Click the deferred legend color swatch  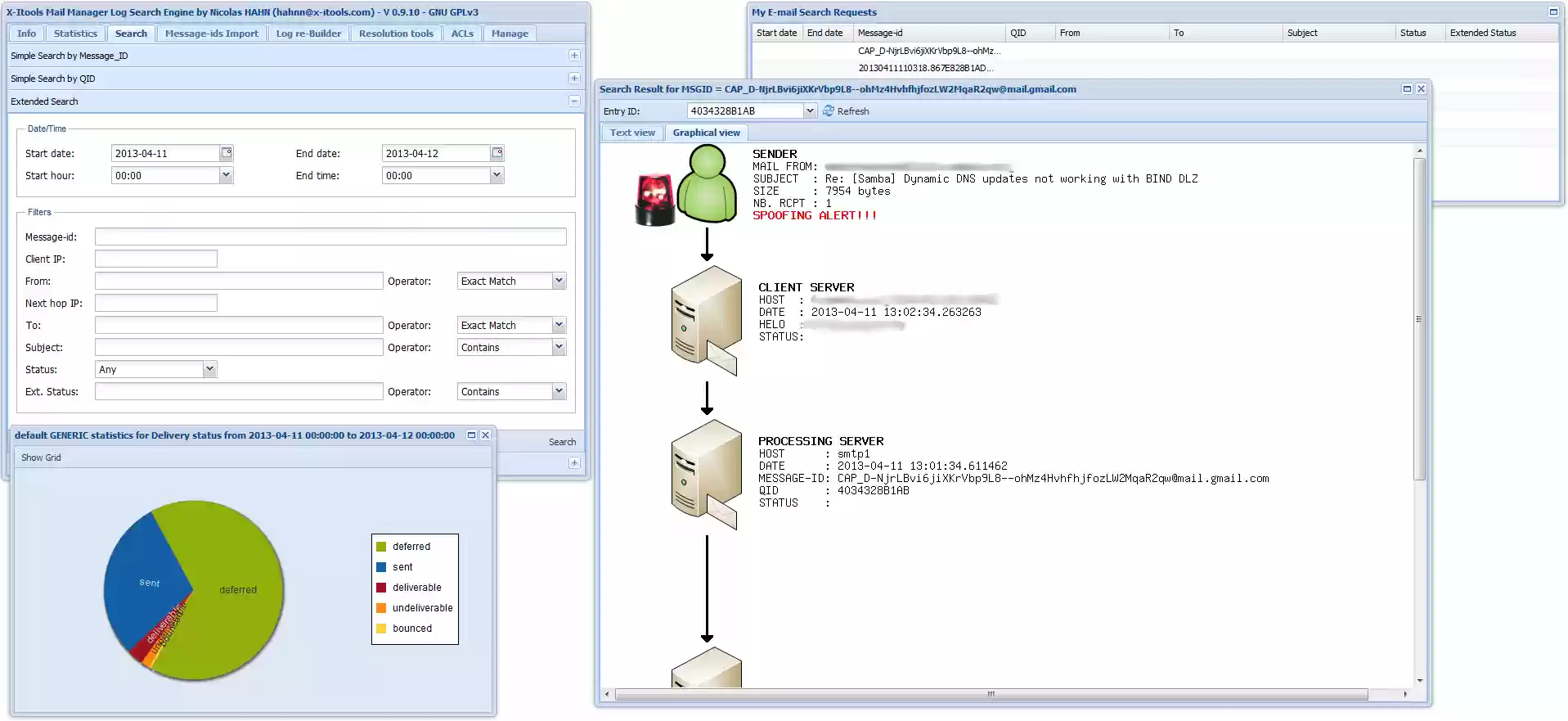pyautogui.click(x=381, y=547)
